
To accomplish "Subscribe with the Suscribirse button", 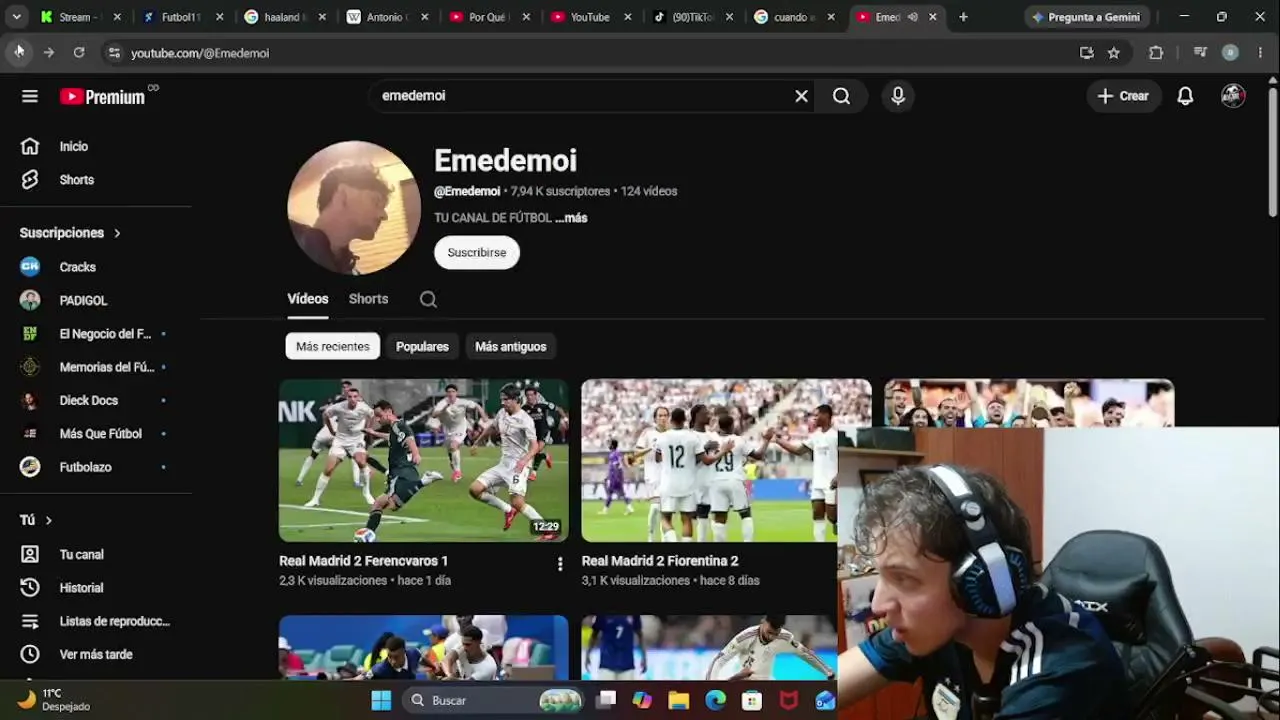I will point(477,253).
